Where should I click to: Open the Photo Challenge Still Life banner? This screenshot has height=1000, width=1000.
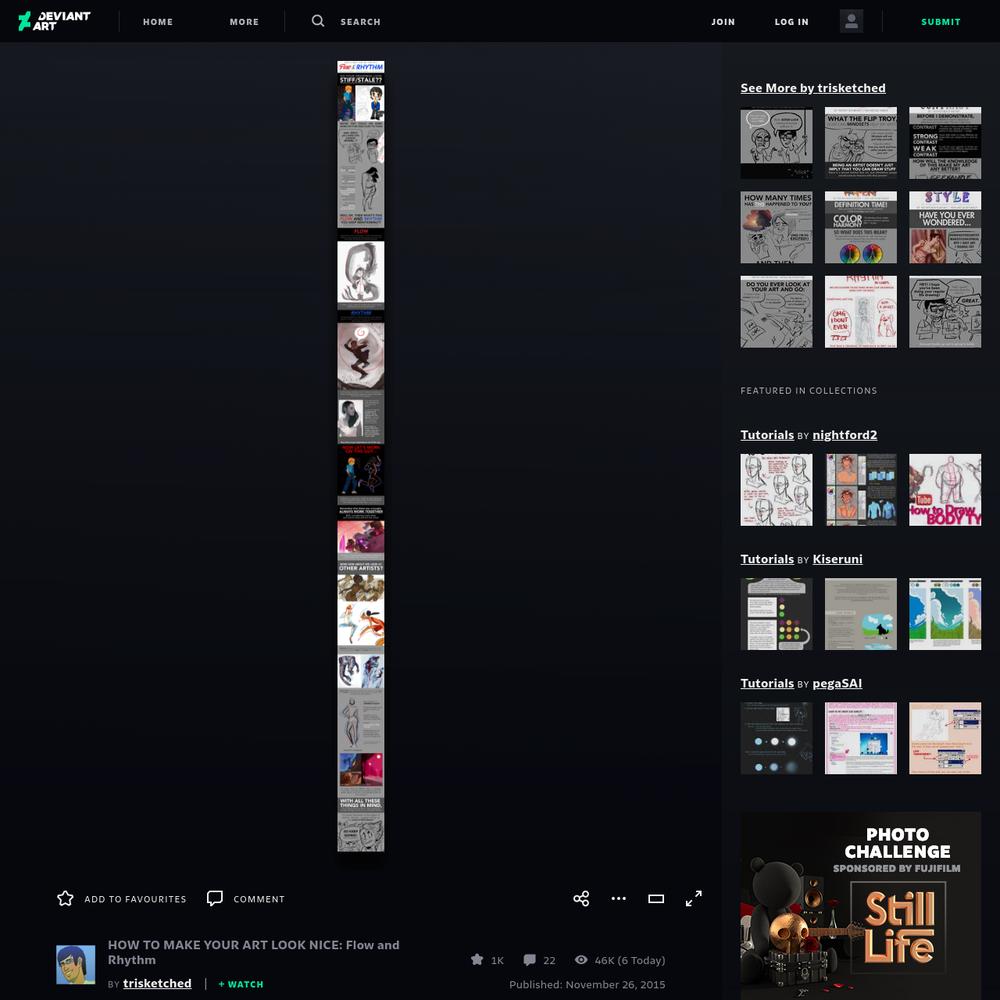coord(861,906)
